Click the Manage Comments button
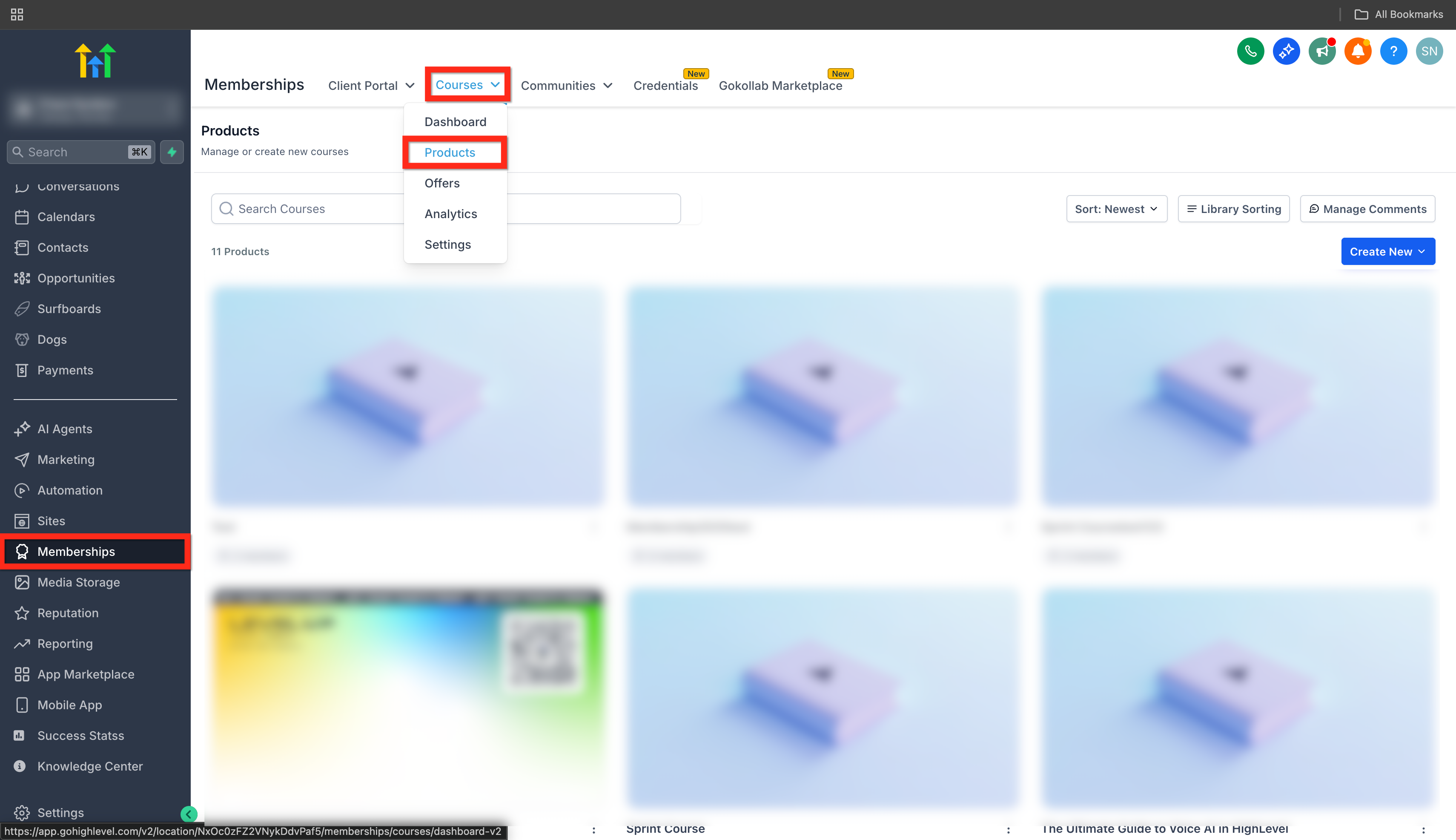 1367,209
